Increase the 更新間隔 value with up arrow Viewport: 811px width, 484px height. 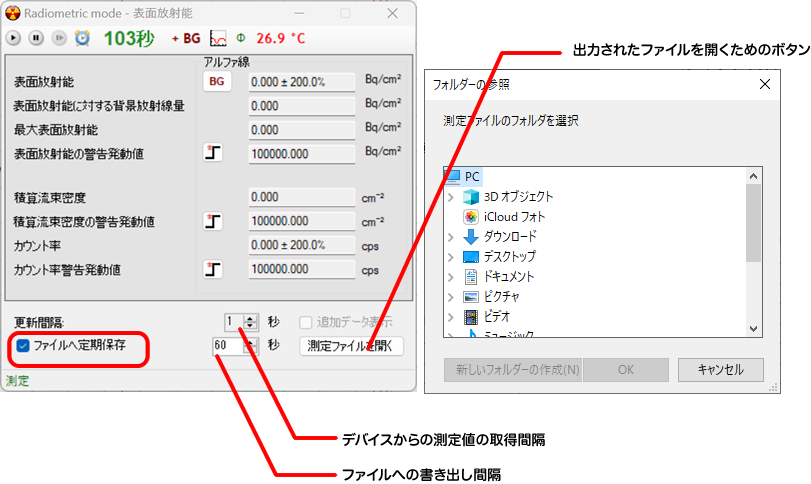click(251, 318)
